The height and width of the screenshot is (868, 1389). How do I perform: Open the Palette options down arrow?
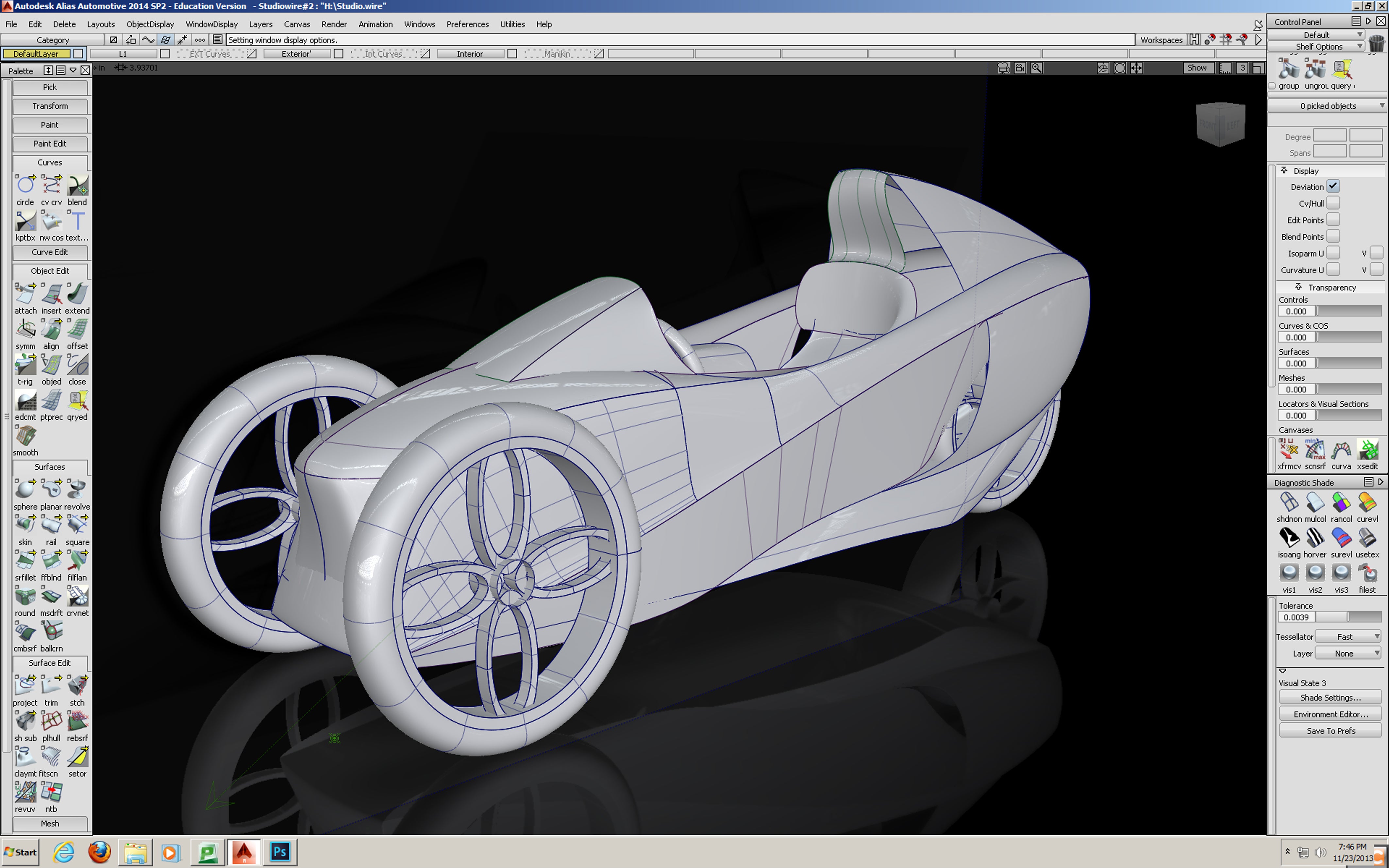coord(73,70)
